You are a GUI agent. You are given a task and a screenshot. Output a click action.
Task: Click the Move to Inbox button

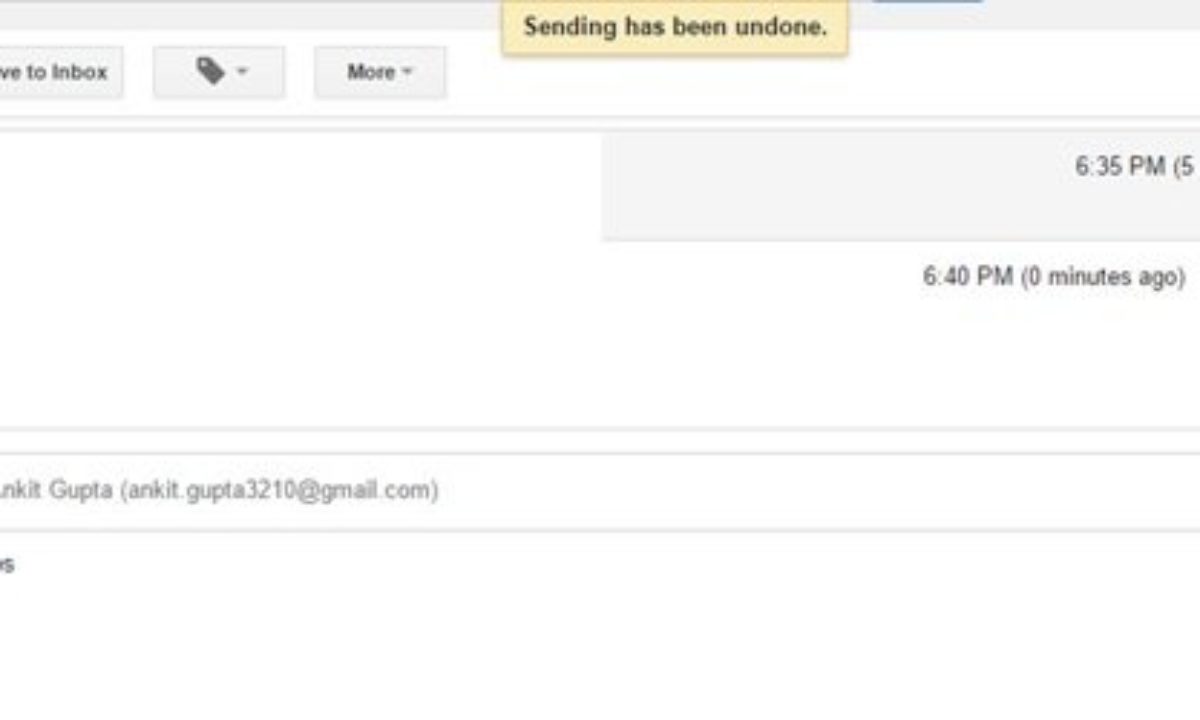60,72
